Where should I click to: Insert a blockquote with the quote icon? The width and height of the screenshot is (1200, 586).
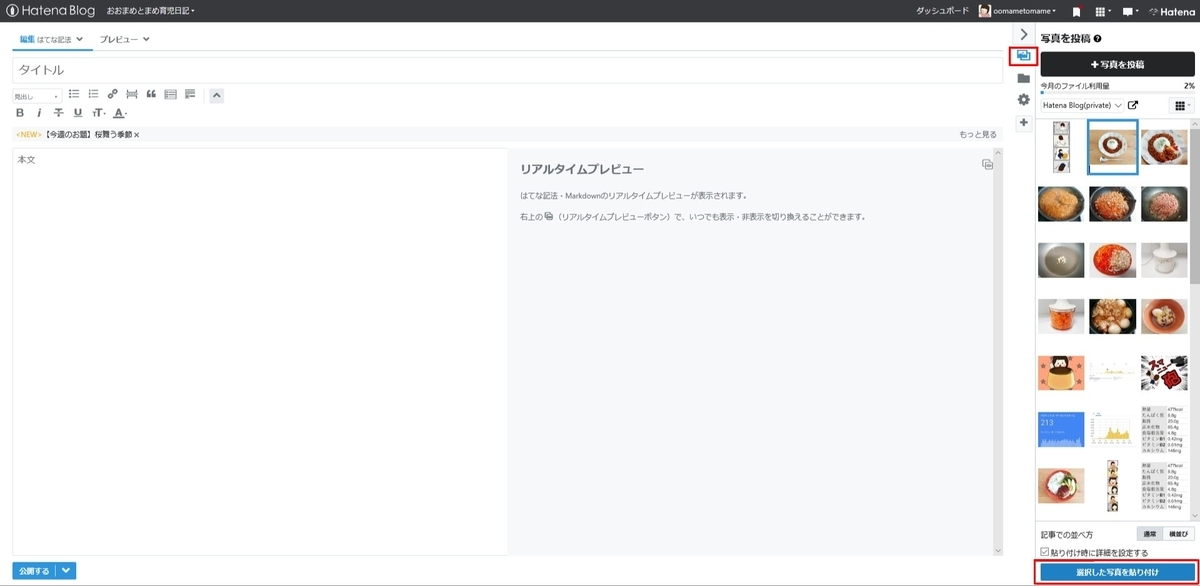coord(150,94)
